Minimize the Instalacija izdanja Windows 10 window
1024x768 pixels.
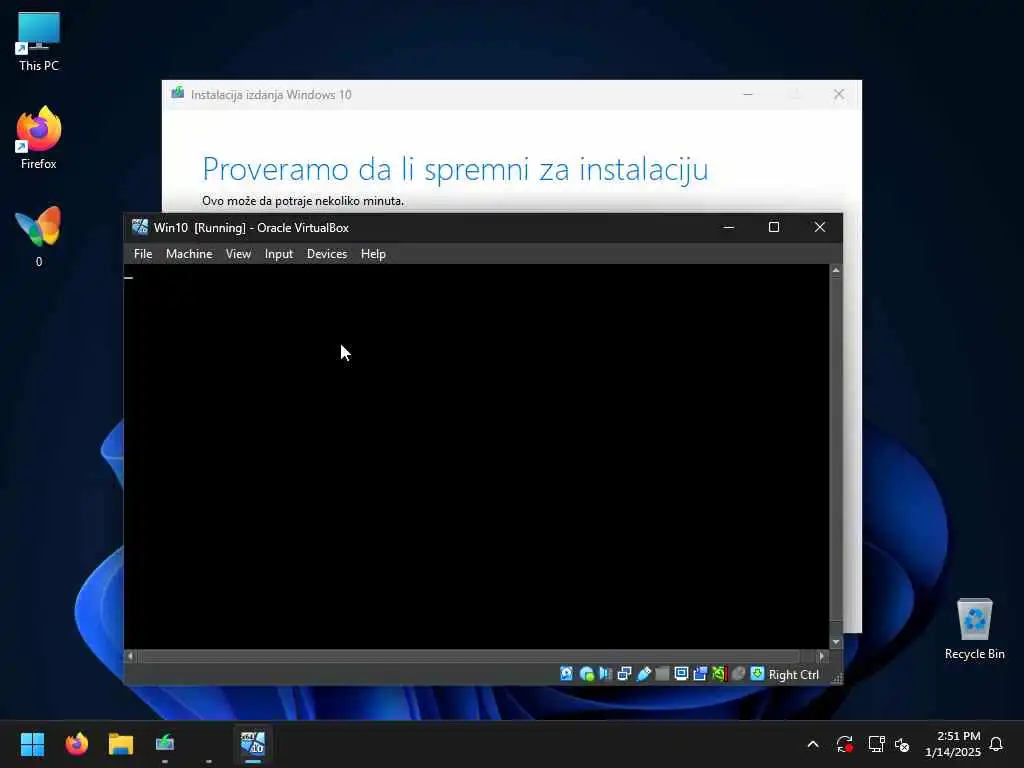(748, 95)
